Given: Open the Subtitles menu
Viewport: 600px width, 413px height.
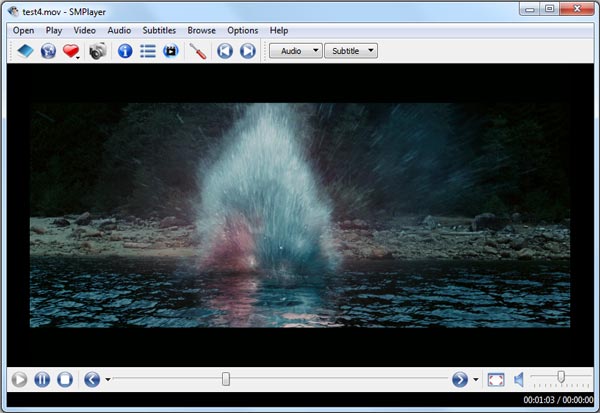Looking at the screenshot, I should coord(159,30).
